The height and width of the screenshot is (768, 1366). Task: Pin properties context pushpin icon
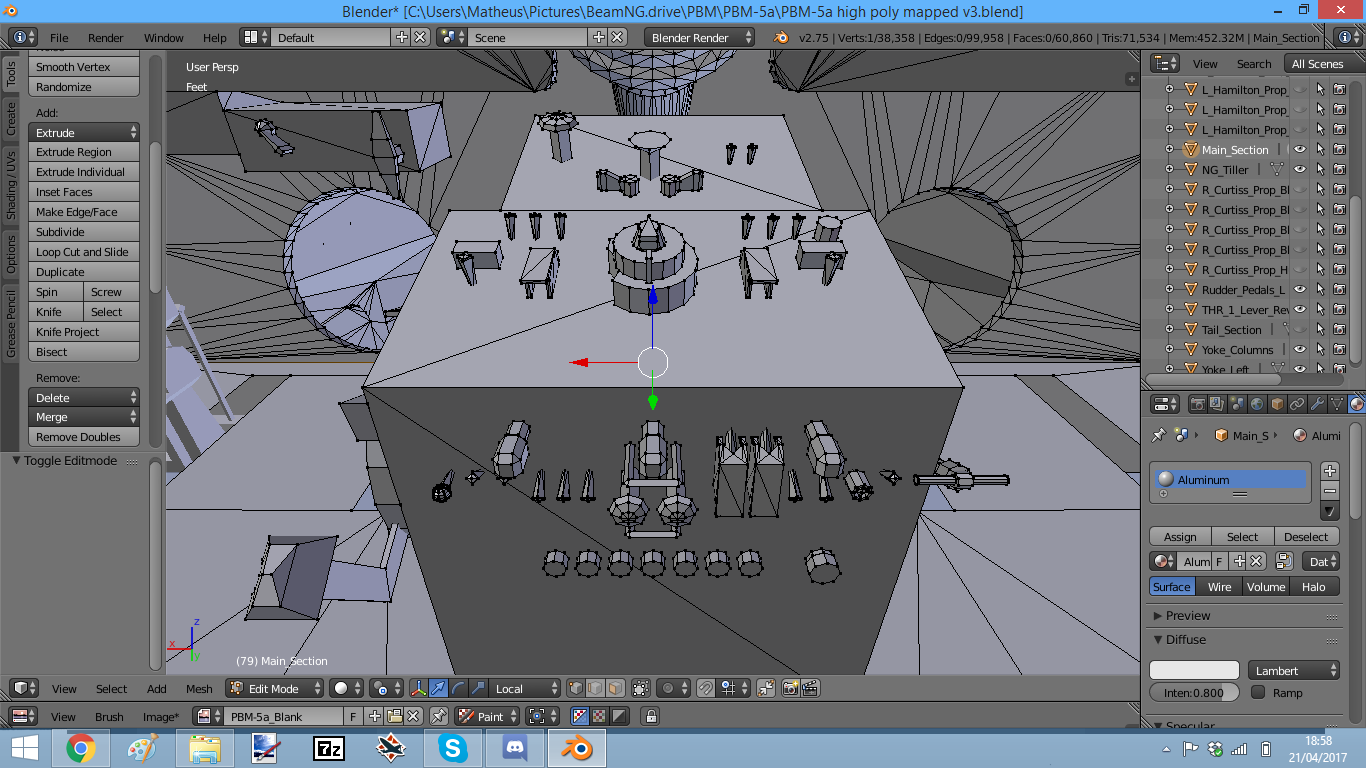coord(1159,435)
